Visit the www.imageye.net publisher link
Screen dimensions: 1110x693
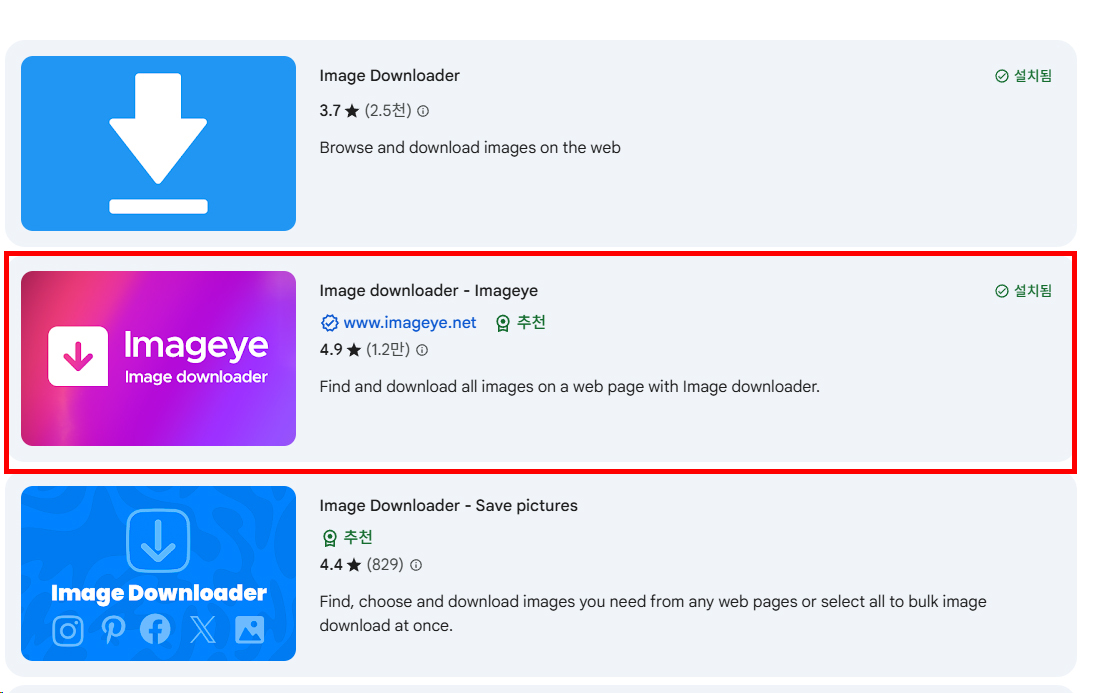point(410,323)
